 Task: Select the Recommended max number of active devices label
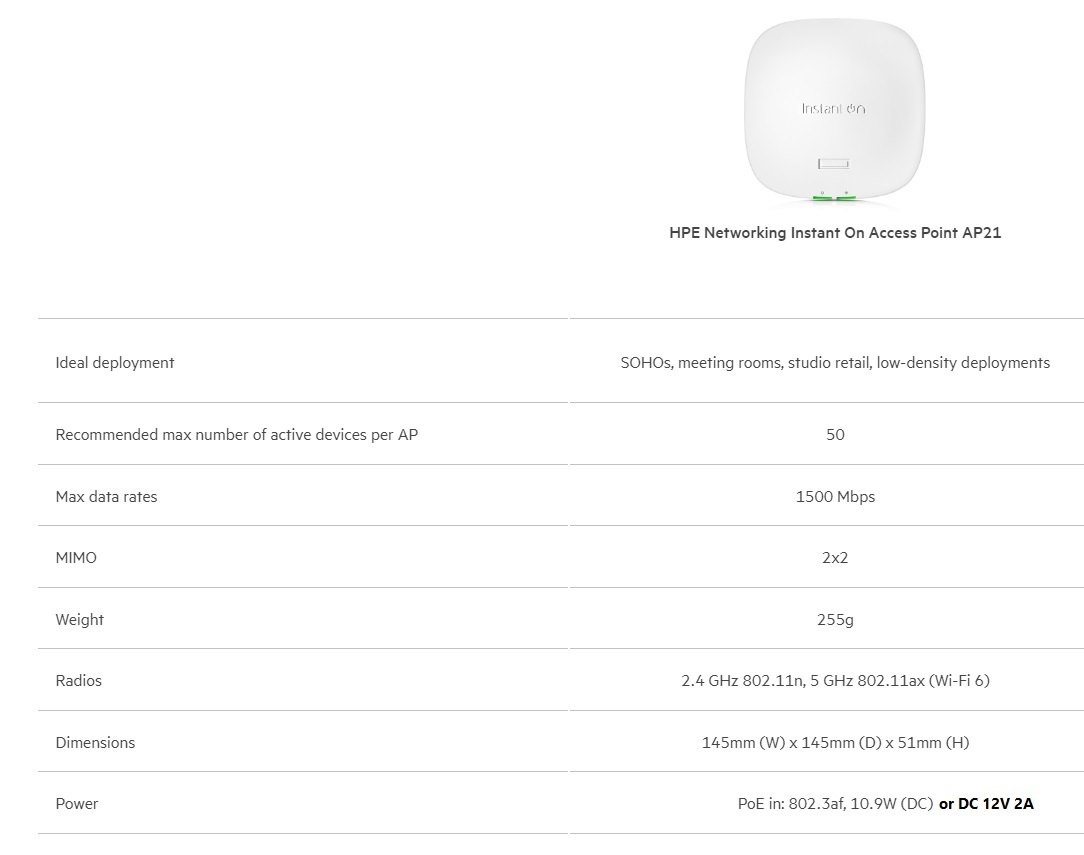pyautogui.click(x=237, y=435)
